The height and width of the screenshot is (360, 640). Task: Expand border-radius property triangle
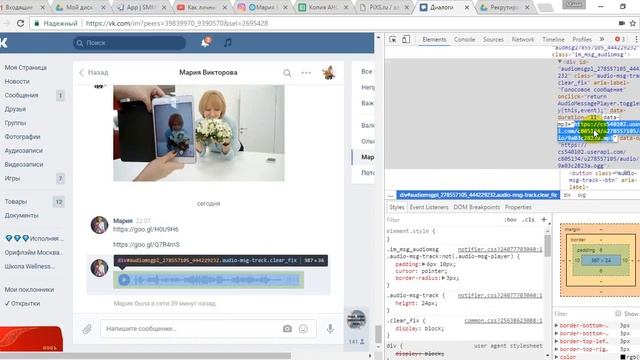click(x=443, y=278)
